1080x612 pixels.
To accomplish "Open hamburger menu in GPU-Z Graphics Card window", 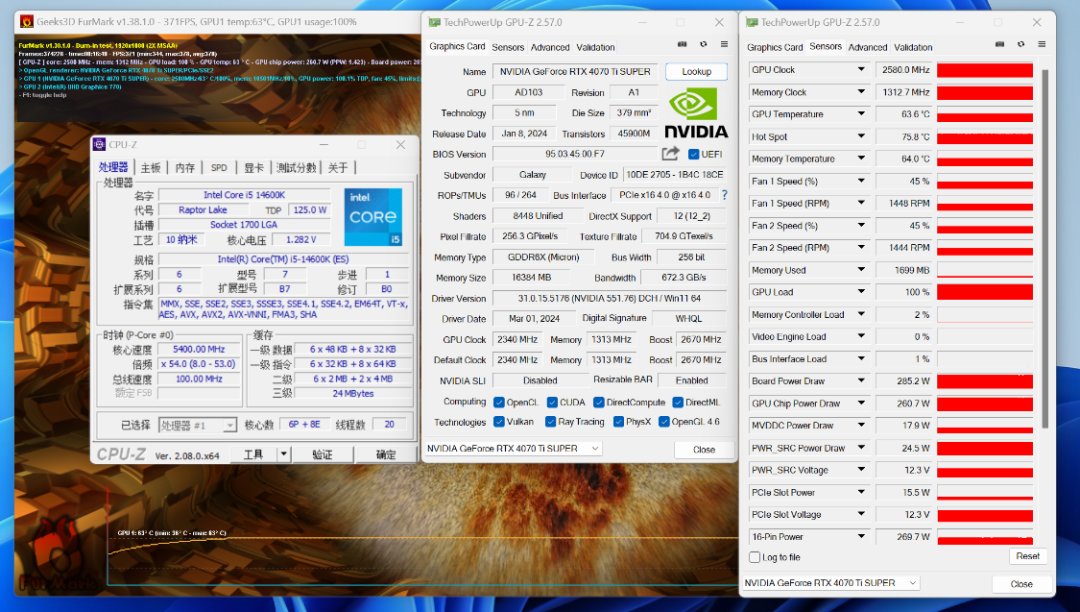I will (x=724, y=44).
